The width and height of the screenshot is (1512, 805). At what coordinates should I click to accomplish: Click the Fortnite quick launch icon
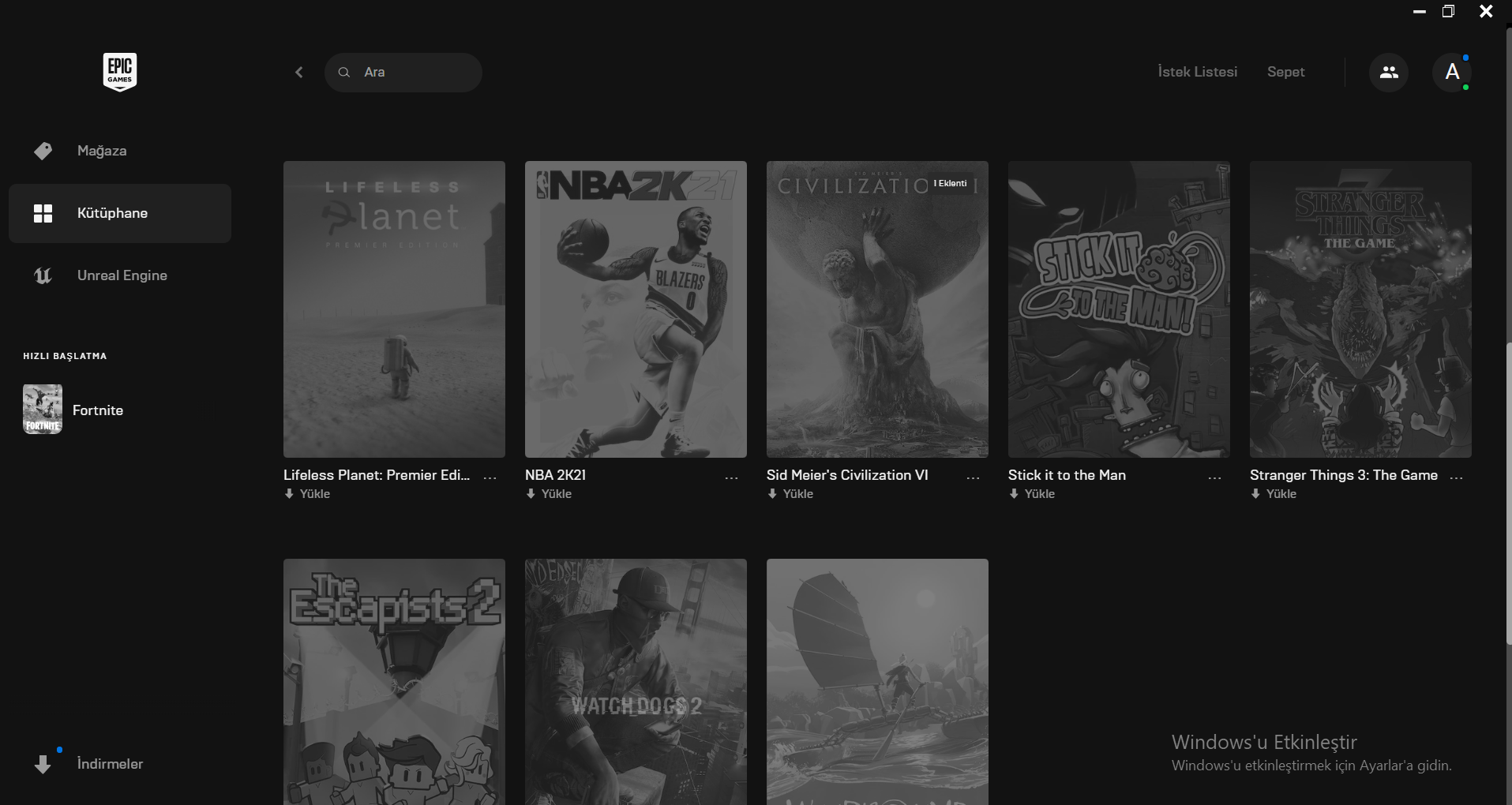click(x=43, y=410)
